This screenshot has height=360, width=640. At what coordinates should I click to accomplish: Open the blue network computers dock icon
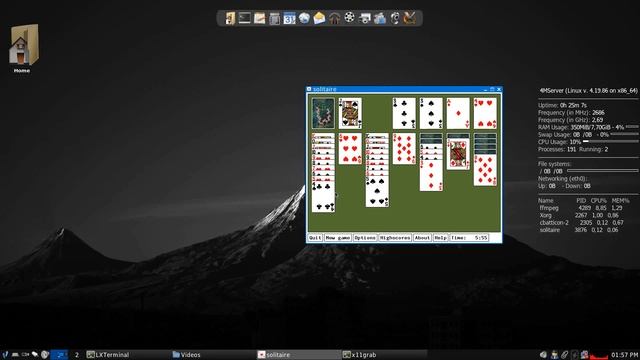click(380, 18)
